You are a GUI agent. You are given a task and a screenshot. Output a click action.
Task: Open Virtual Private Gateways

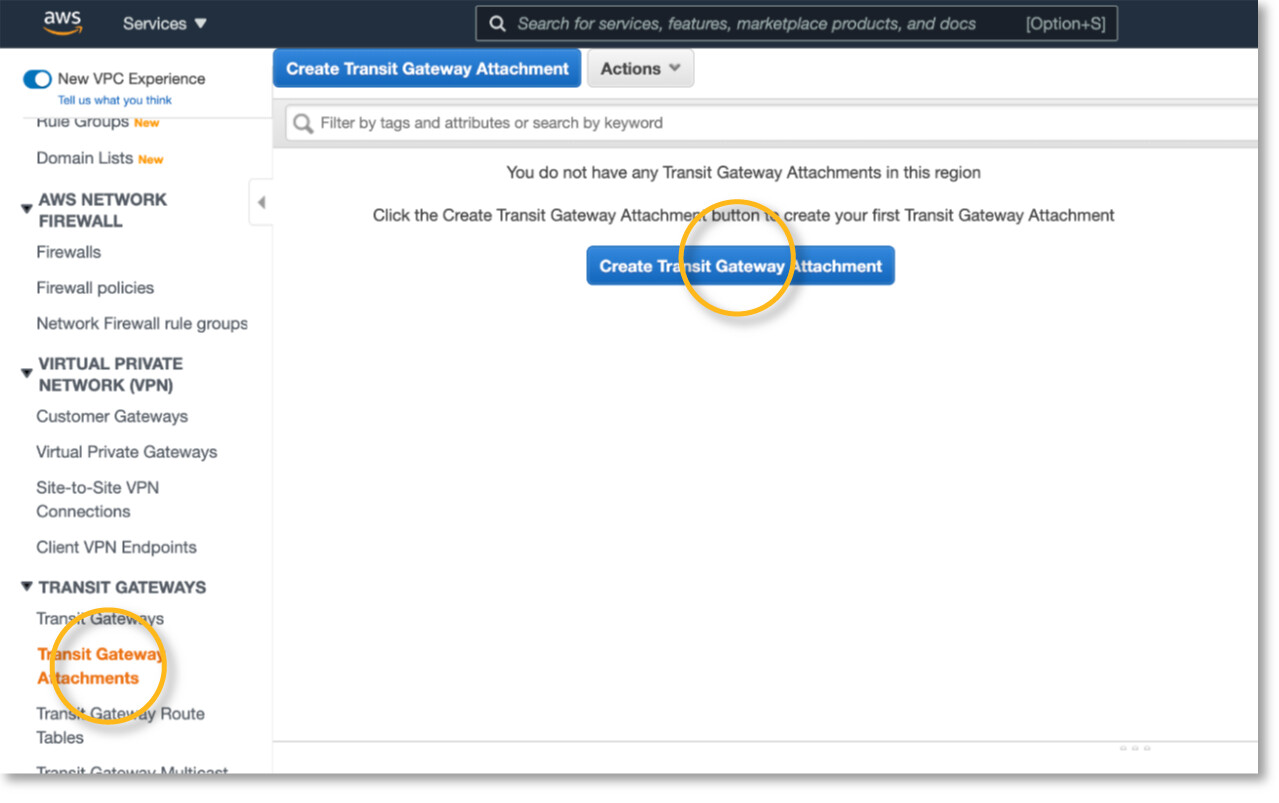[126, 451]
